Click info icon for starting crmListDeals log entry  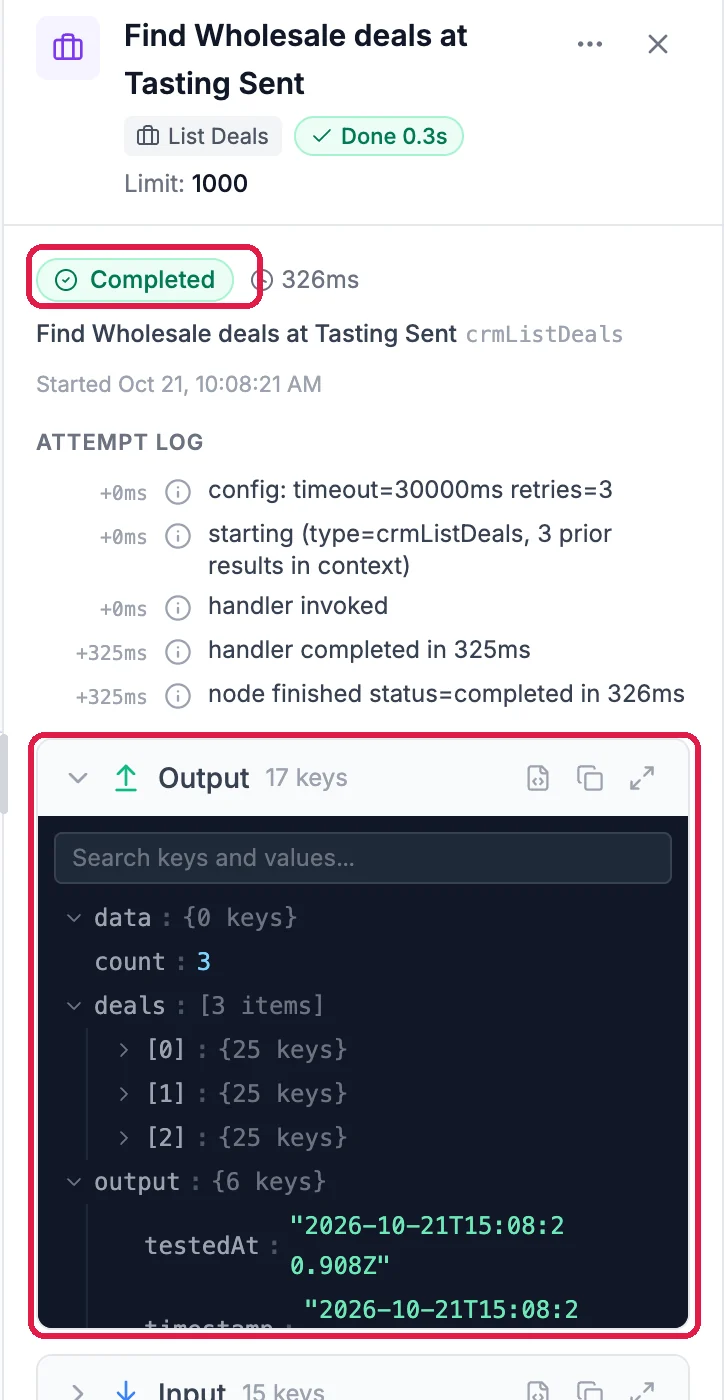178,537
